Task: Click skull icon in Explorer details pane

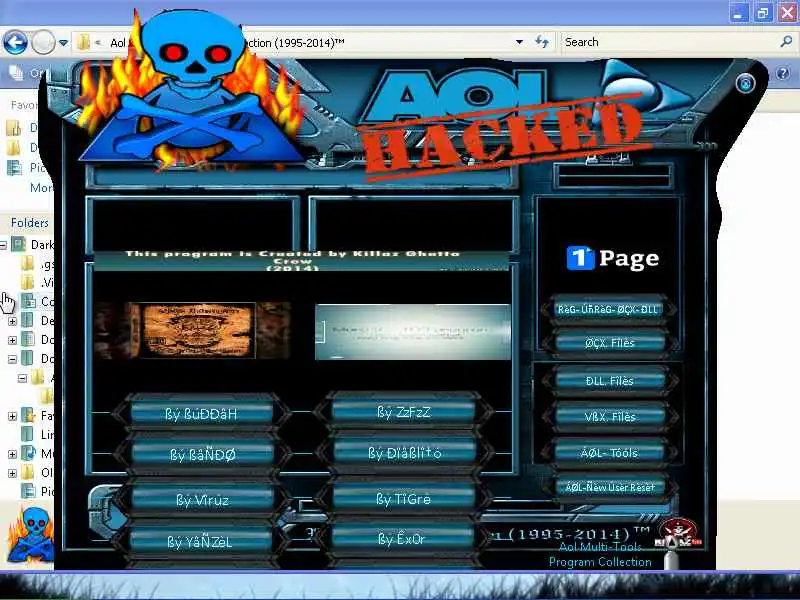Action: coord(30,534)
